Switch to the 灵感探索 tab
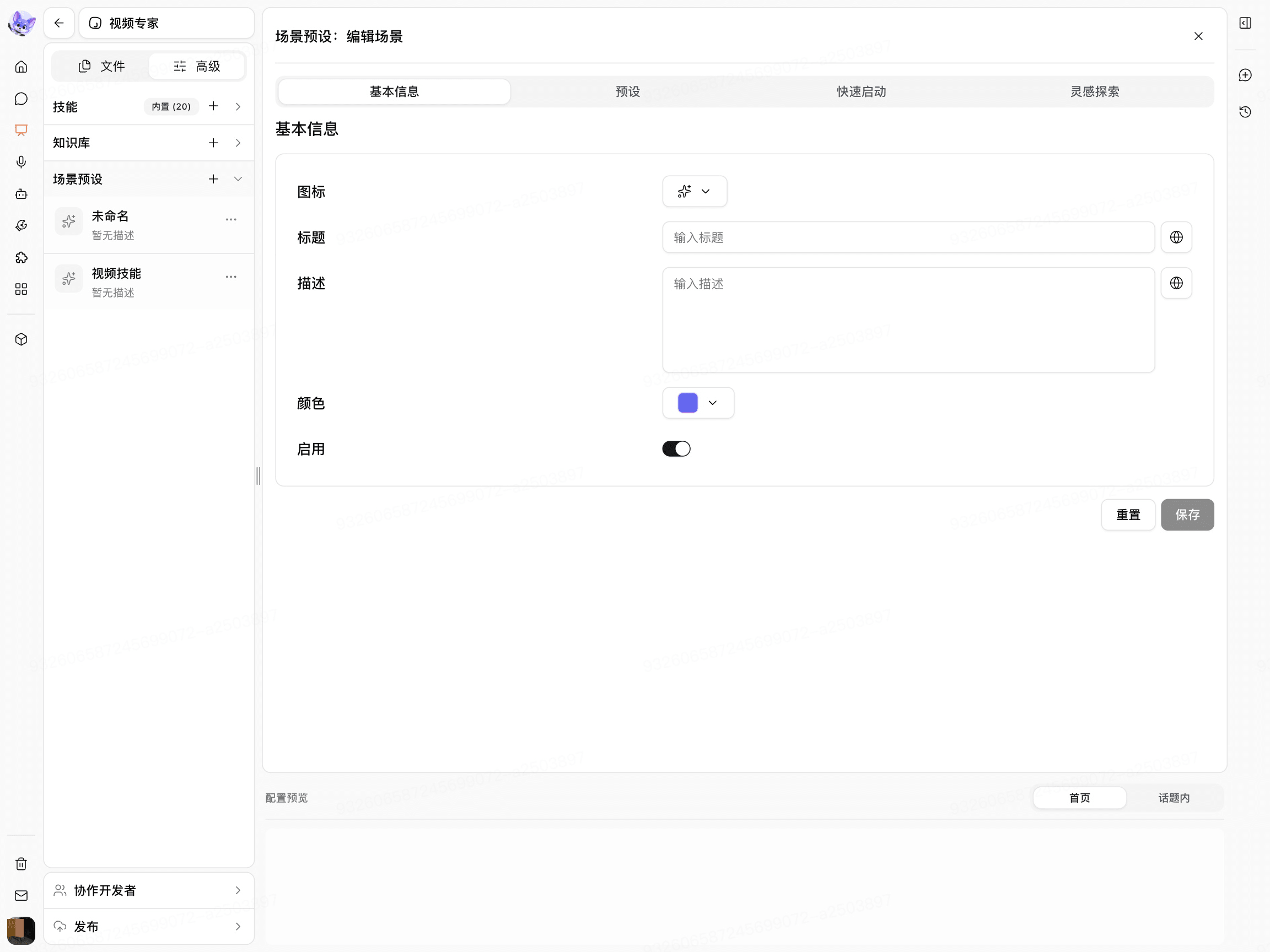Image resolution: width=1270 pixels, height=952 pixels. coord(1095,92)
